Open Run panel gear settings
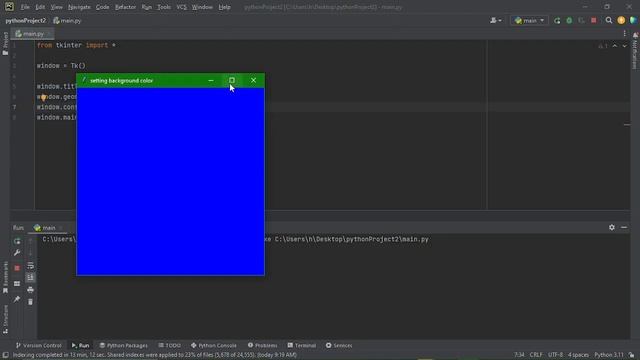The image size is (640, 360). (x=611, y=227)
